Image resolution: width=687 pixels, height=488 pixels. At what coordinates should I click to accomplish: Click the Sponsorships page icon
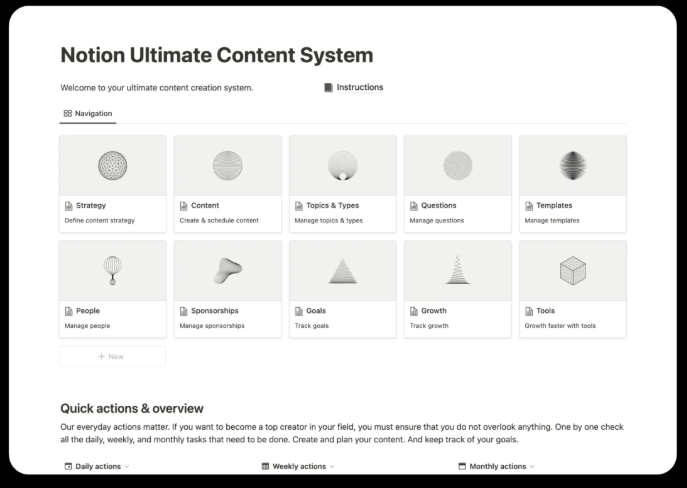pos(184,311)
